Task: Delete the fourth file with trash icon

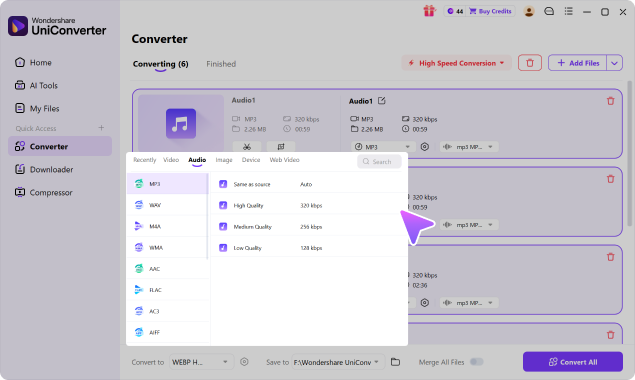Action: (x=610, y=335)
